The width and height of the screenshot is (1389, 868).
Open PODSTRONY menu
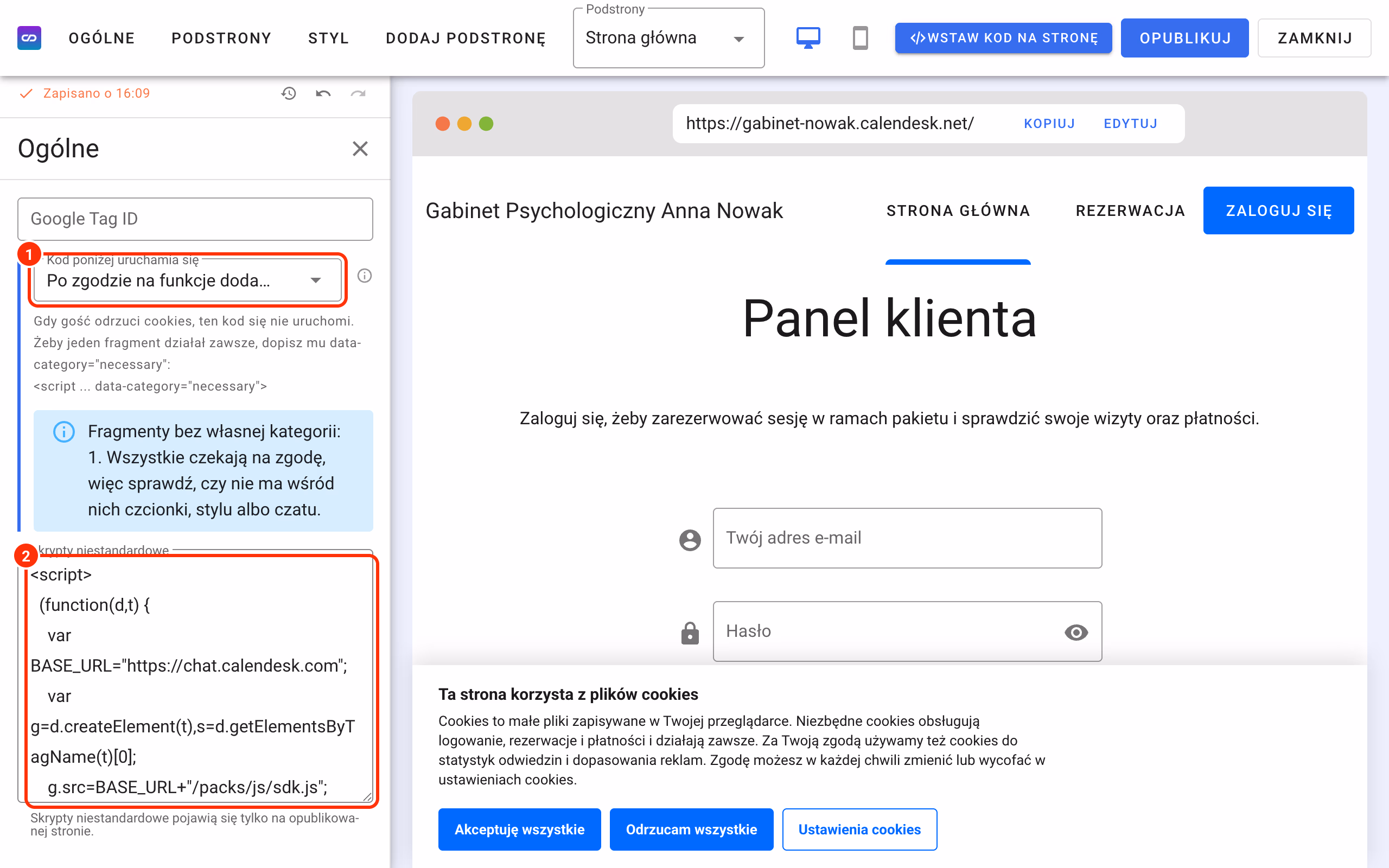coord(221,38)
